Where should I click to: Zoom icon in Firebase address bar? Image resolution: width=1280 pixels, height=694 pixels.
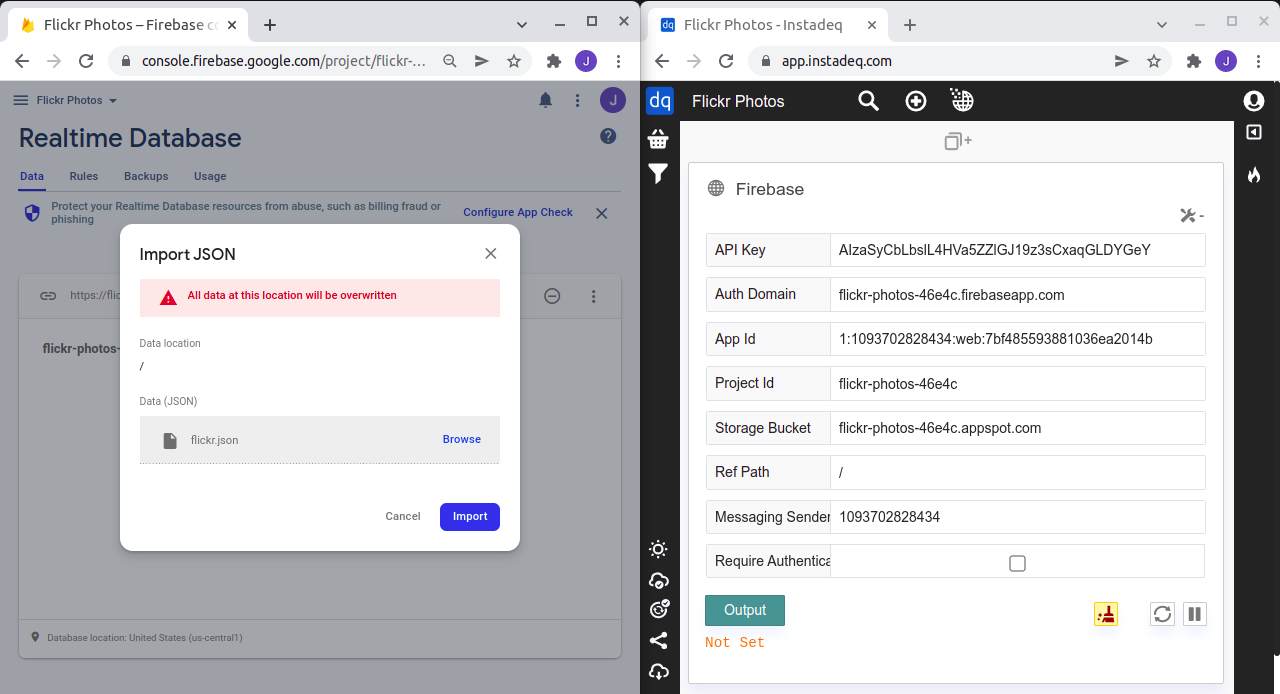coord(450,61)
